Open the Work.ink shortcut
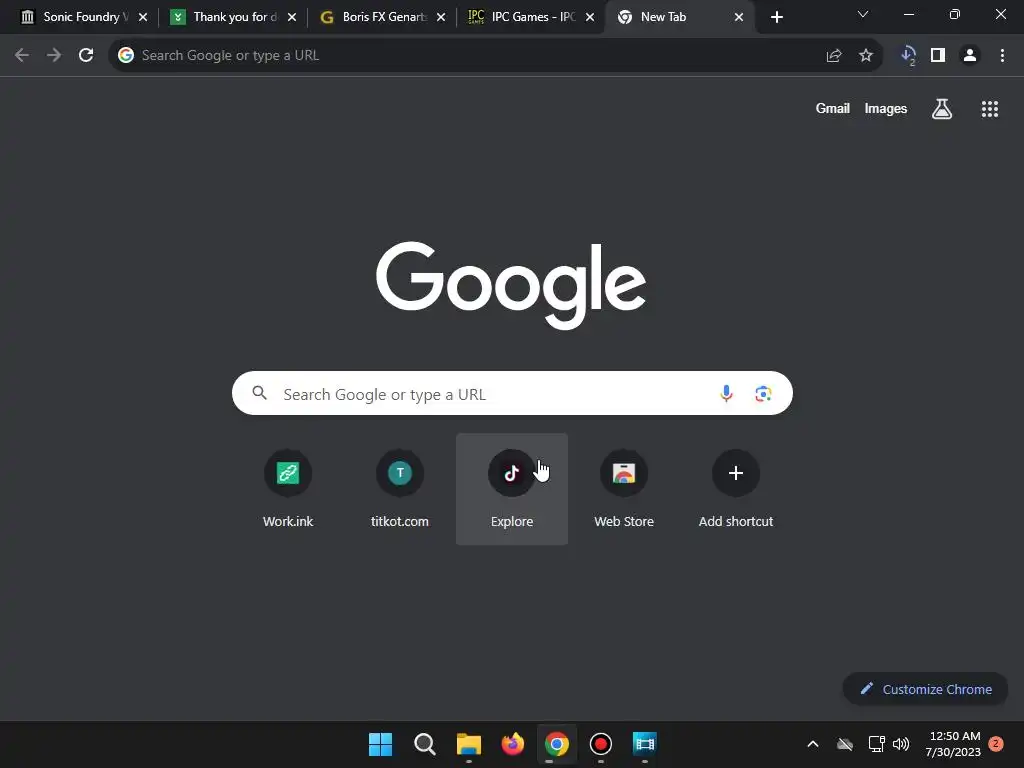 coord(288,488)
